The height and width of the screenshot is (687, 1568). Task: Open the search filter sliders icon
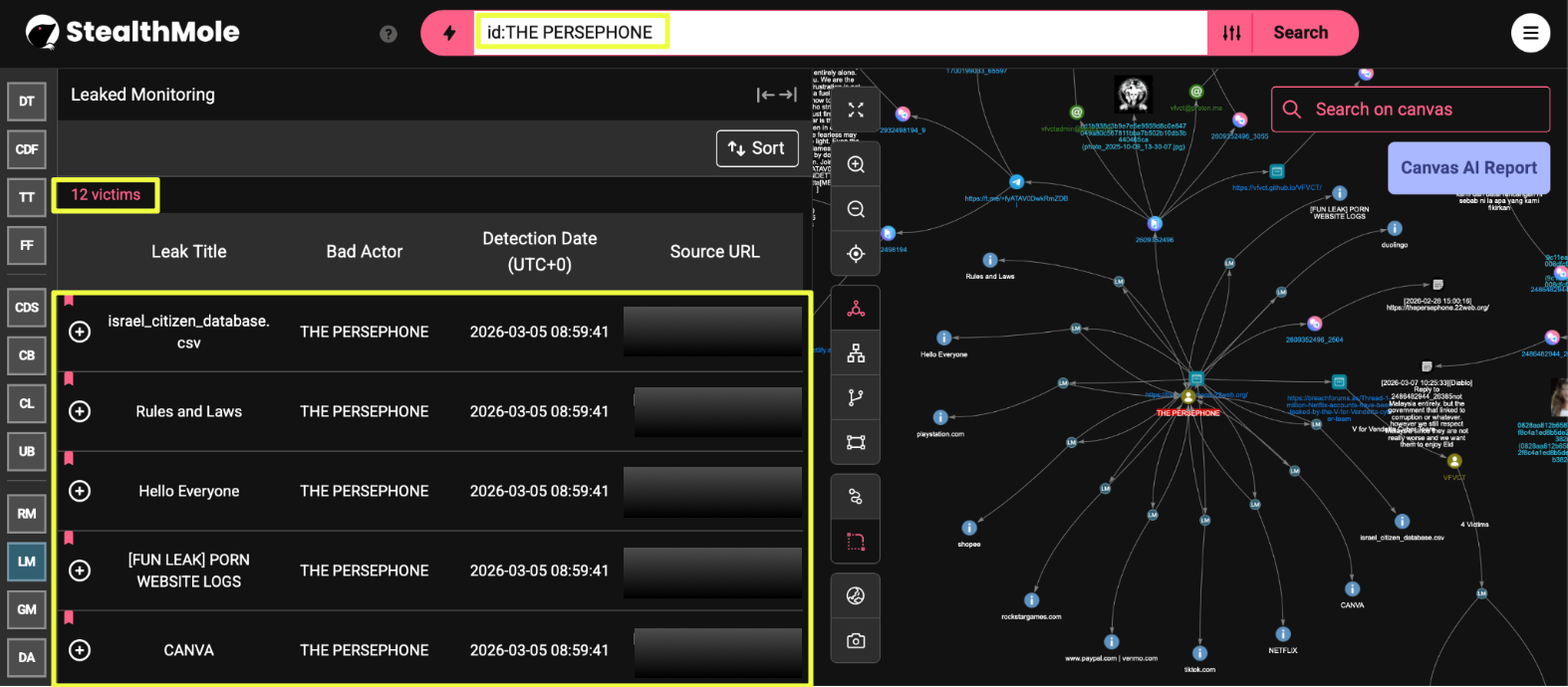point(1231,33)
